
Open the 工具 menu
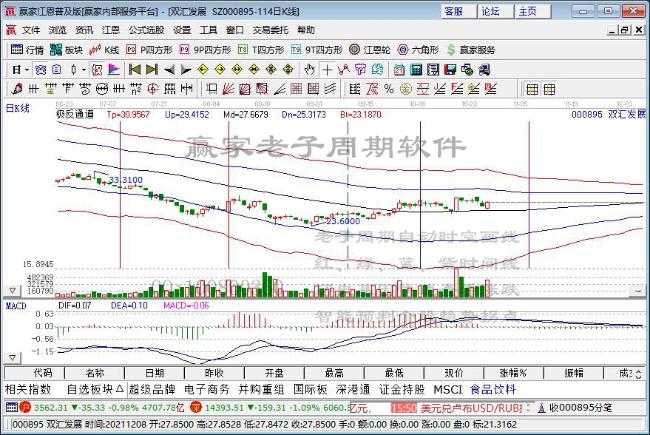tap(209, 30)
